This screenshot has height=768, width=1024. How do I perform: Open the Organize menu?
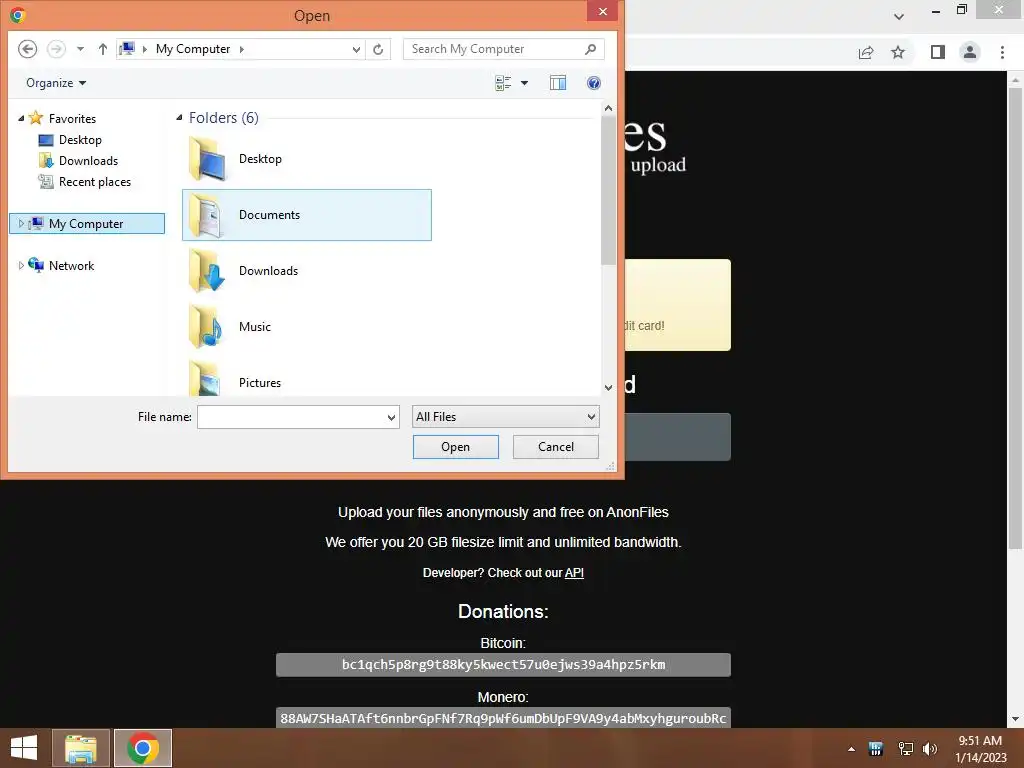(56, 83)
